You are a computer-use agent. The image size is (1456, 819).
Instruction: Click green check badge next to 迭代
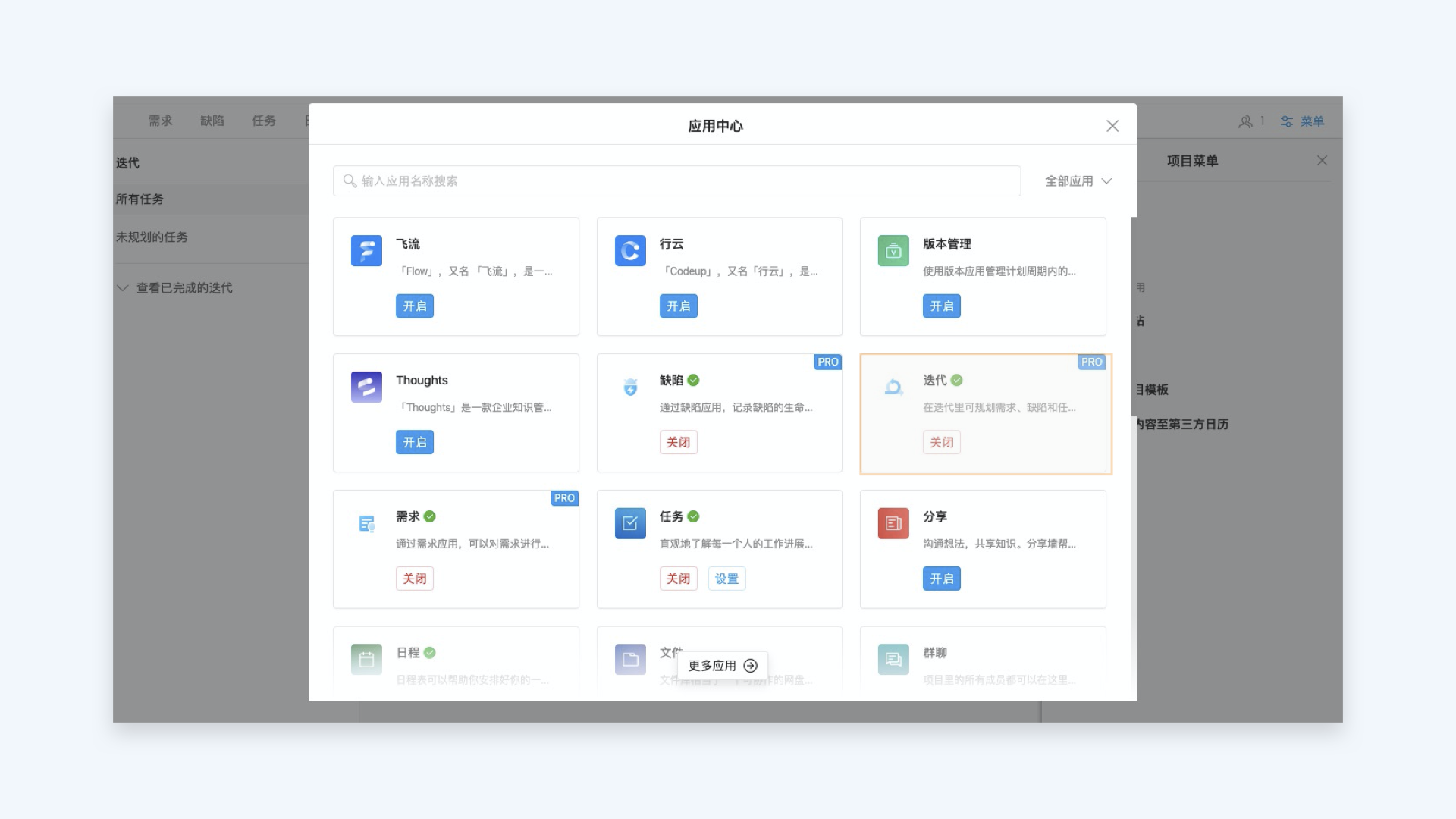click(x=957, y=380)
